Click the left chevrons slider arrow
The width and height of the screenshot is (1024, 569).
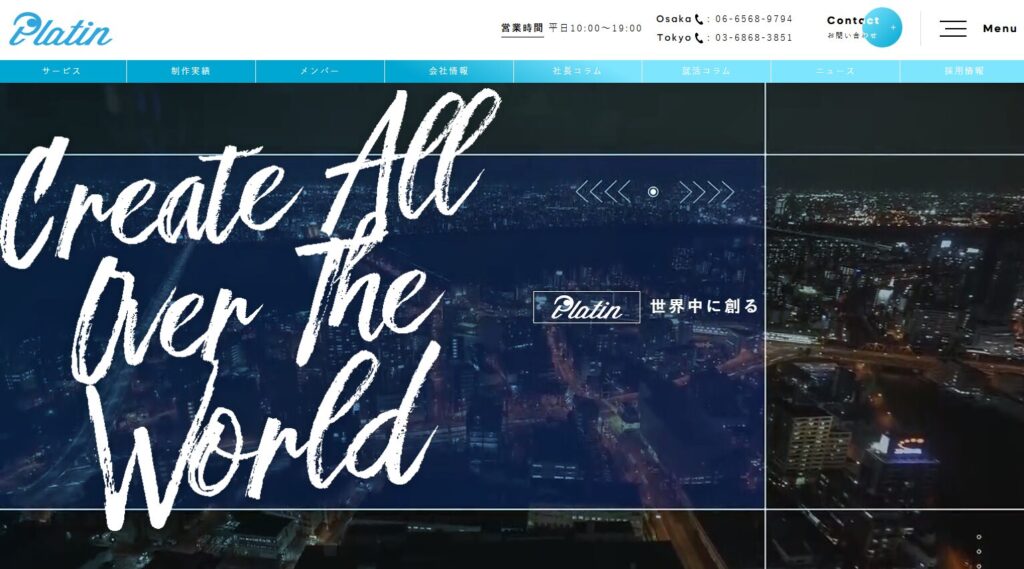pyautogui.click(x=603, y=192)
